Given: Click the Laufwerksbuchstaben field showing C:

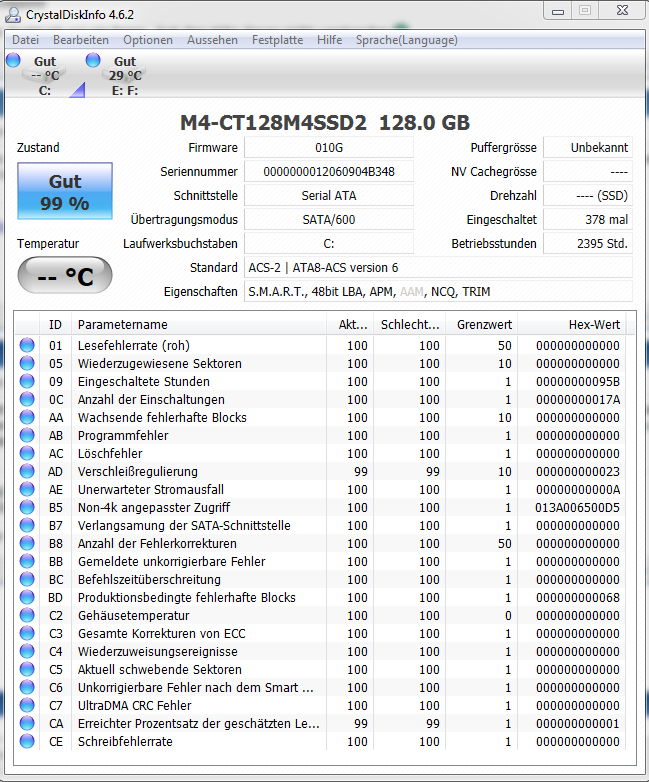Looking at the screenshot, I should pyautogui.click(x=329, y=243).
